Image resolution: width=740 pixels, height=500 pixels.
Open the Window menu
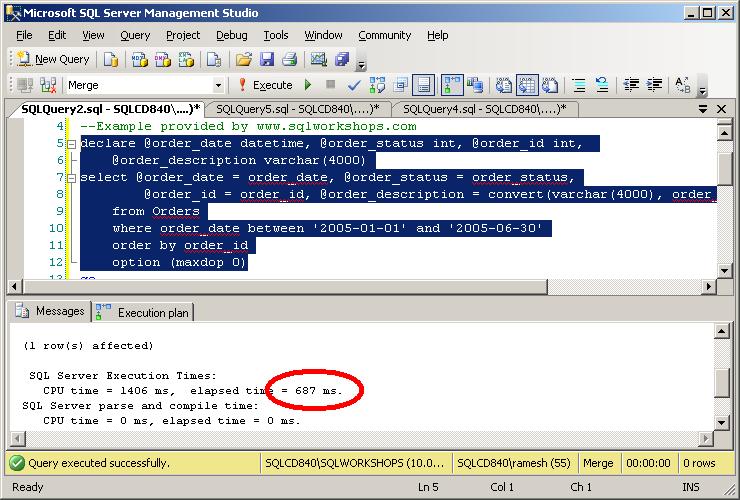coord(323,35)
